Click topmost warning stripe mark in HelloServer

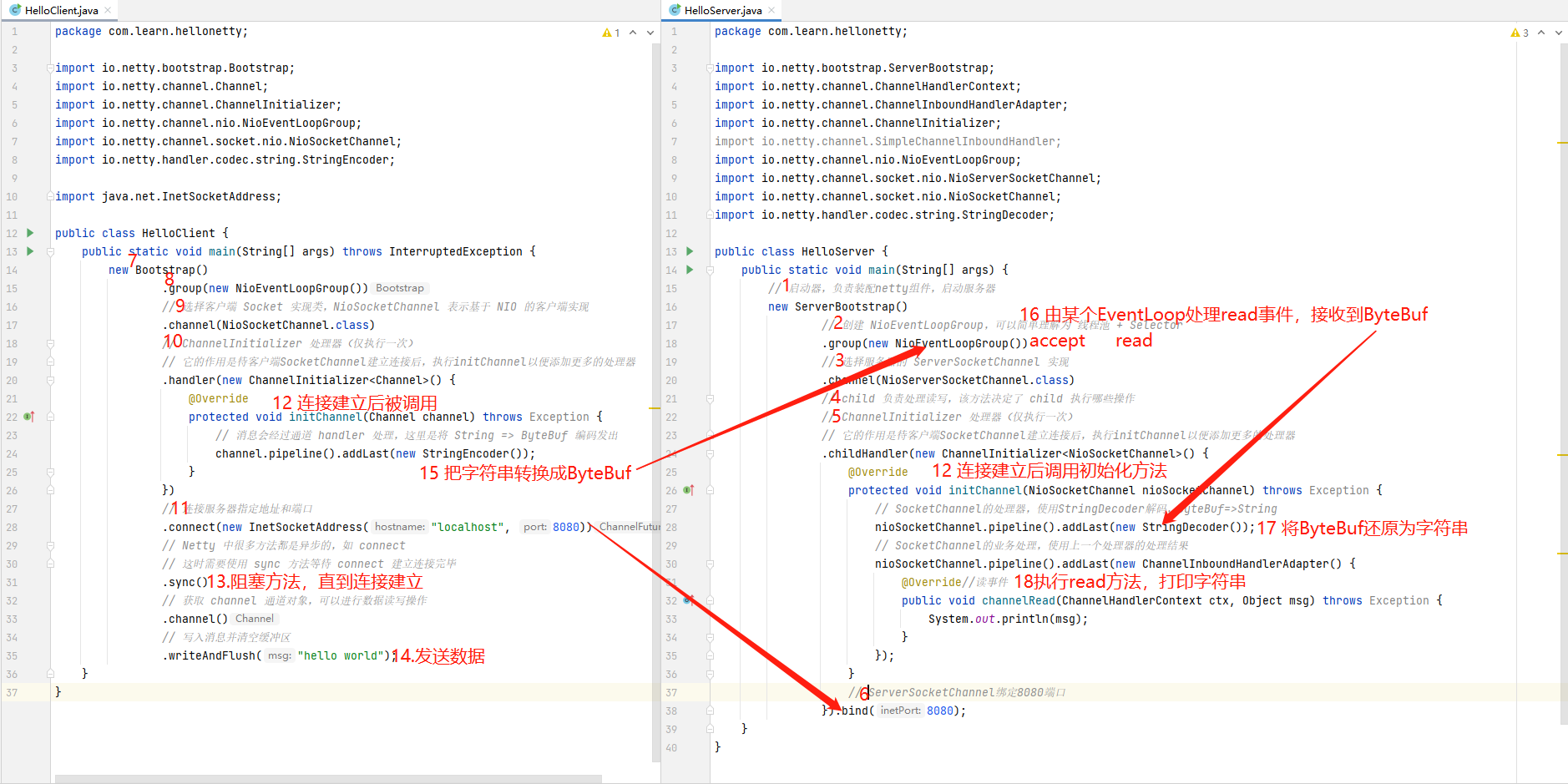[1562, 143]
